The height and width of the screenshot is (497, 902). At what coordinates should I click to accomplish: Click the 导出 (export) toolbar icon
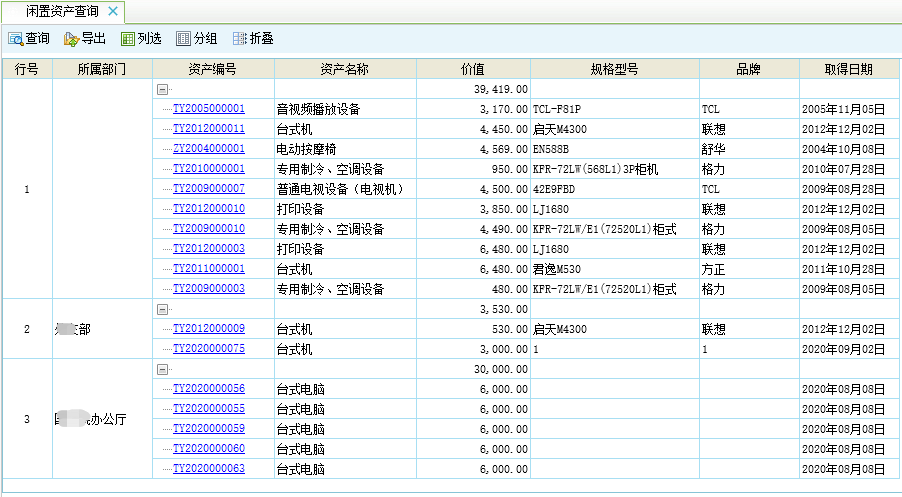(71, 39)
